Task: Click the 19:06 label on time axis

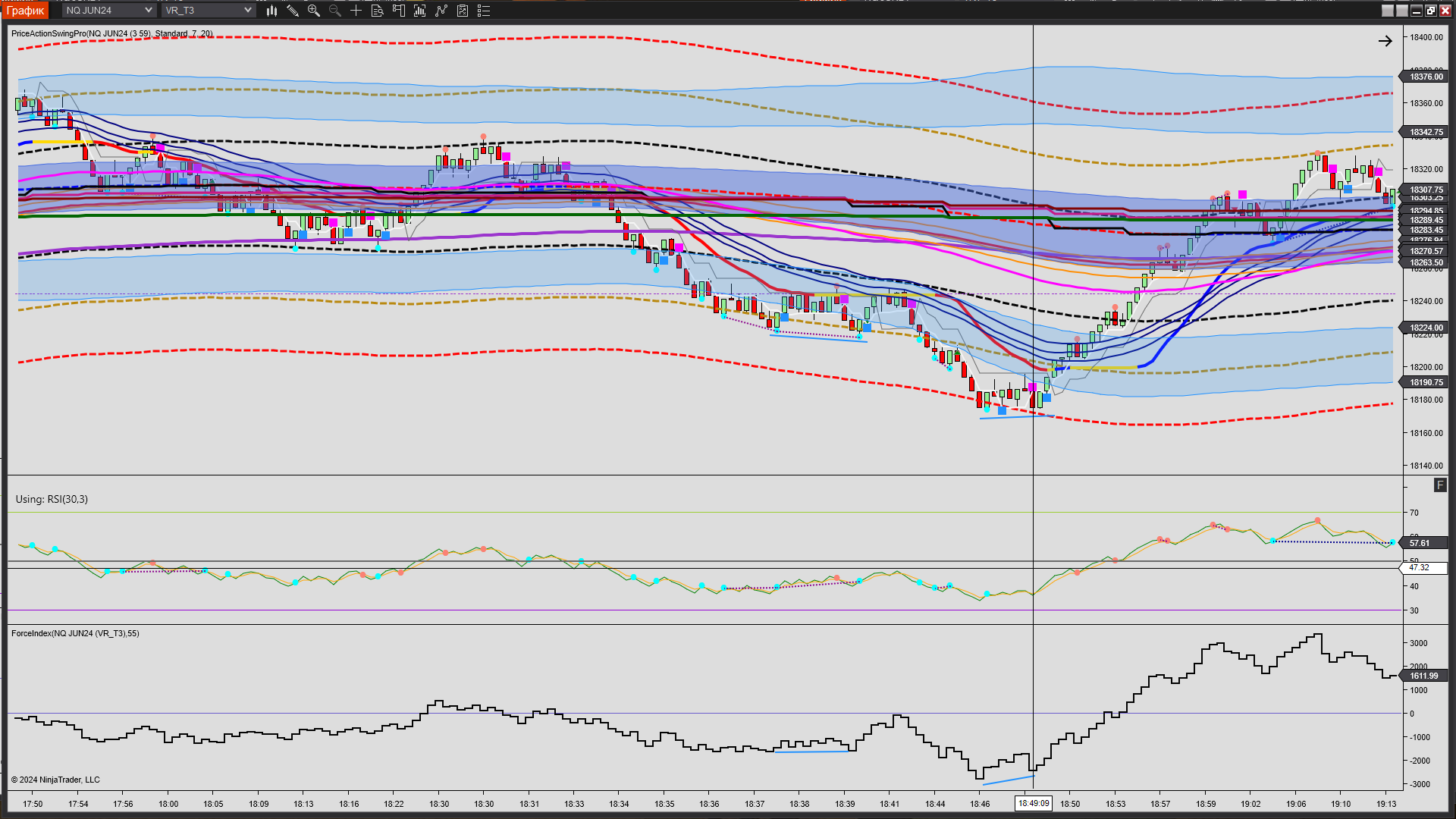Action: tap(1296, 804)
